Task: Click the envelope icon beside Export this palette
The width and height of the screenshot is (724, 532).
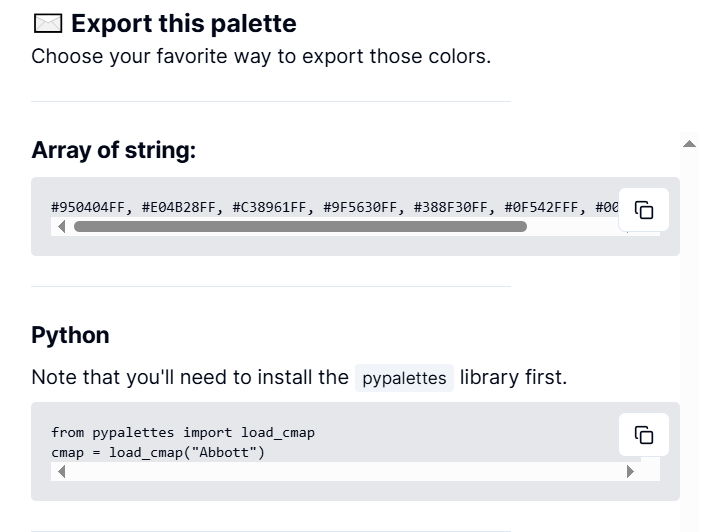Action: point(47,23)
